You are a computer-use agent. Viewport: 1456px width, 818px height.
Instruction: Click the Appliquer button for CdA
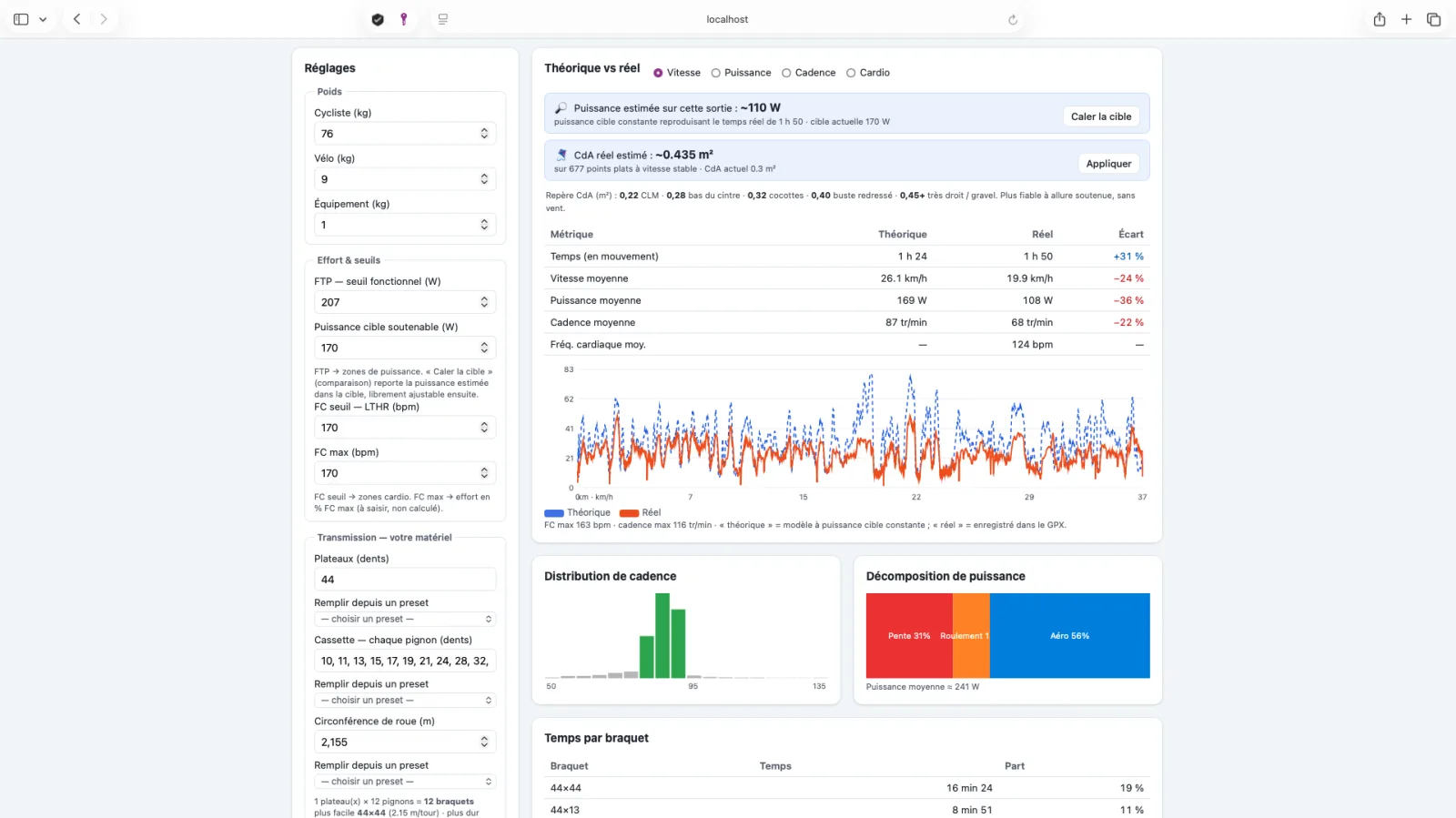1108,164
